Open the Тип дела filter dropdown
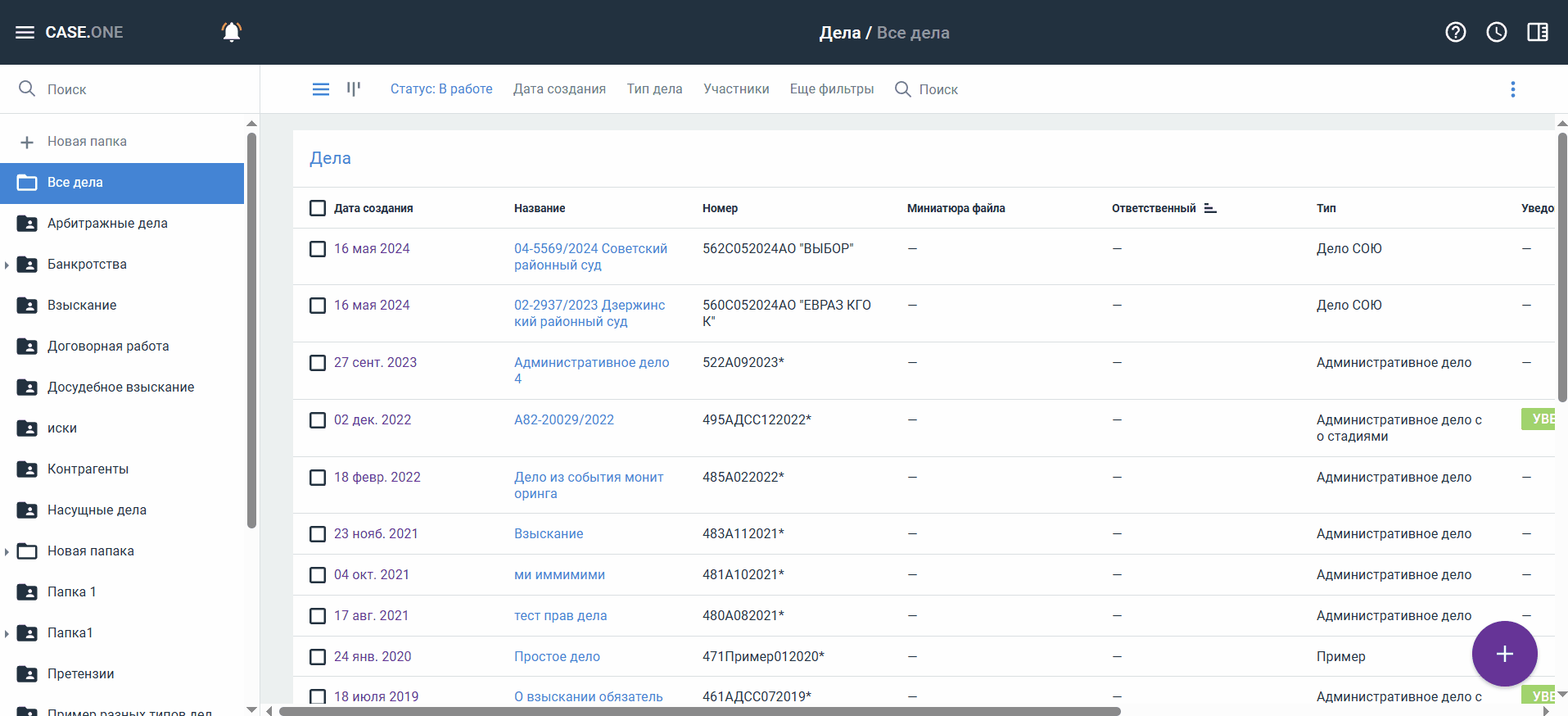Viewport: 1568px width, 716px height. click(x=654, y=89)
